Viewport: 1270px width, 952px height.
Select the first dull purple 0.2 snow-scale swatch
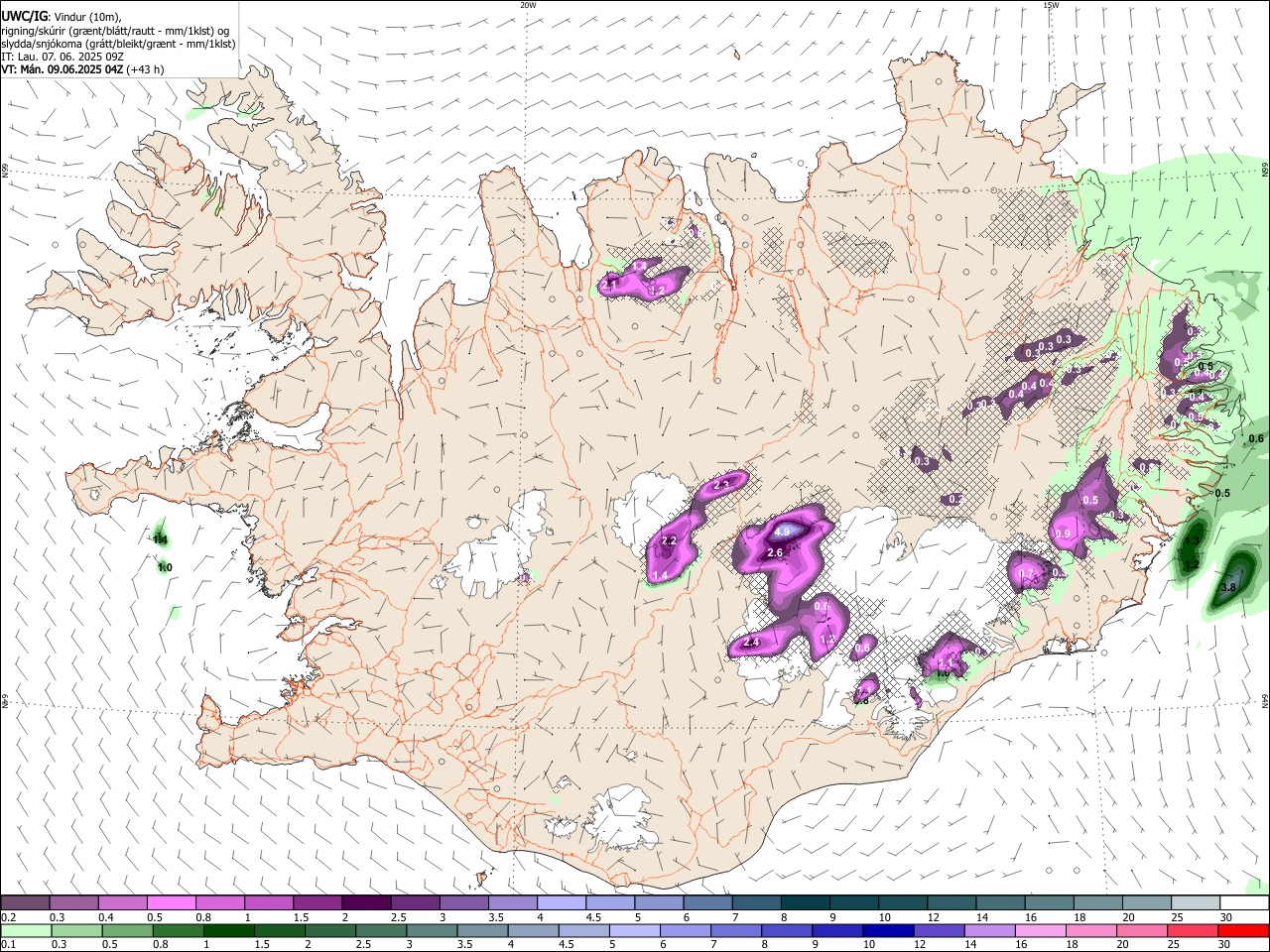25,902
